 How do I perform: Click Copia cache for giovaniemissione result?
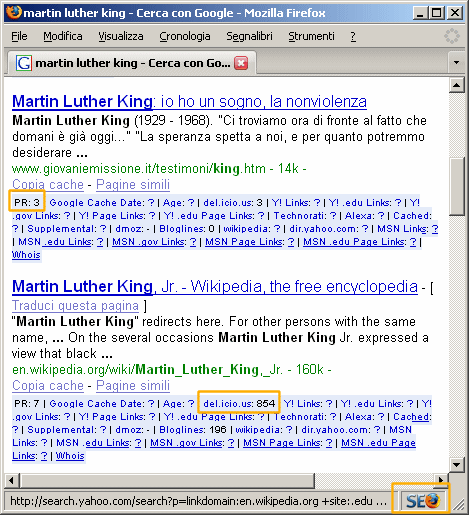click(48, 184)
